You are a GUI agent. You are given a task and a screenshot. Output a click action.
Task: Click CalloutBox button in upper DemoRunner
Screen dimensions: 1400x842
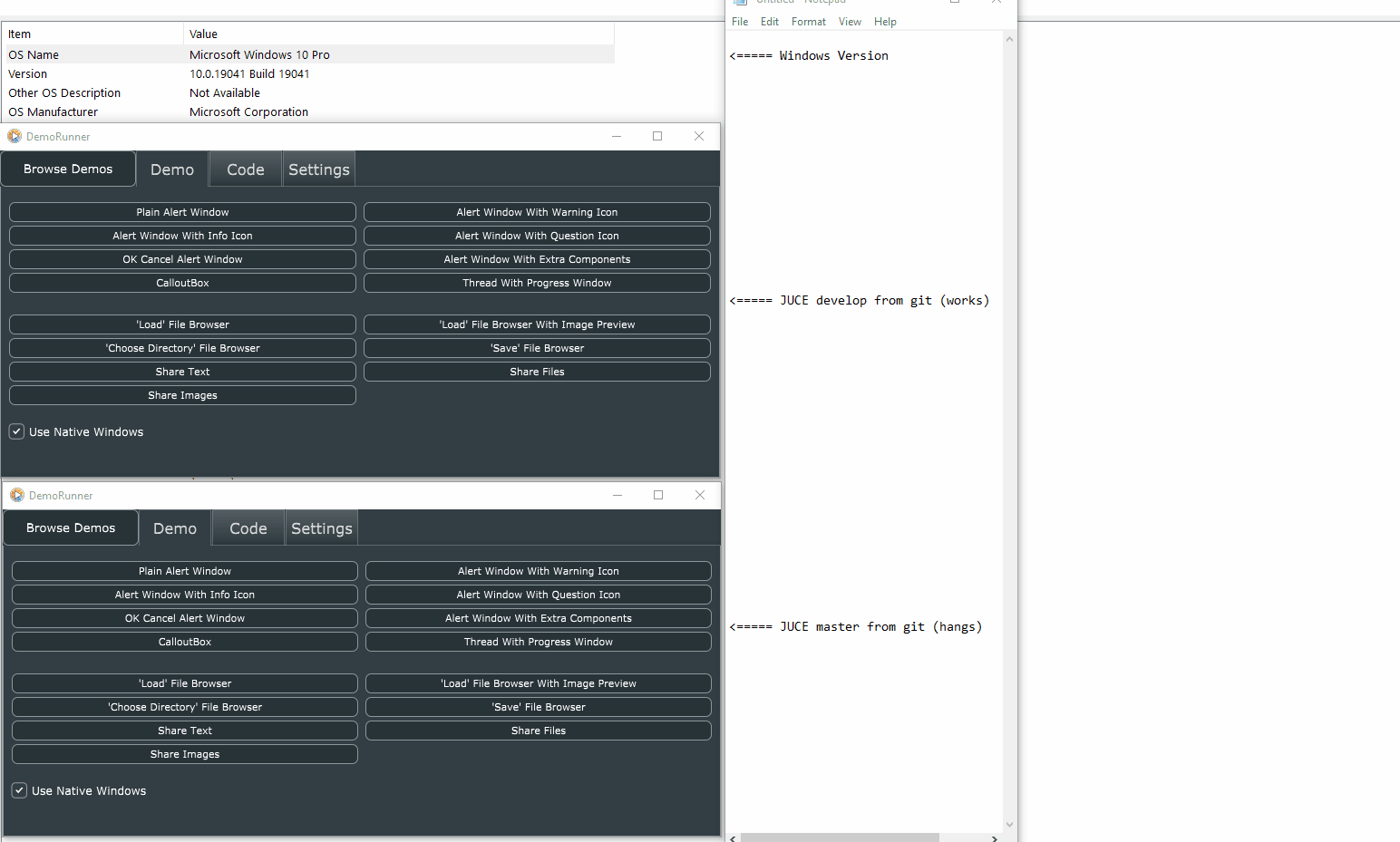click(x=182, y=283)
